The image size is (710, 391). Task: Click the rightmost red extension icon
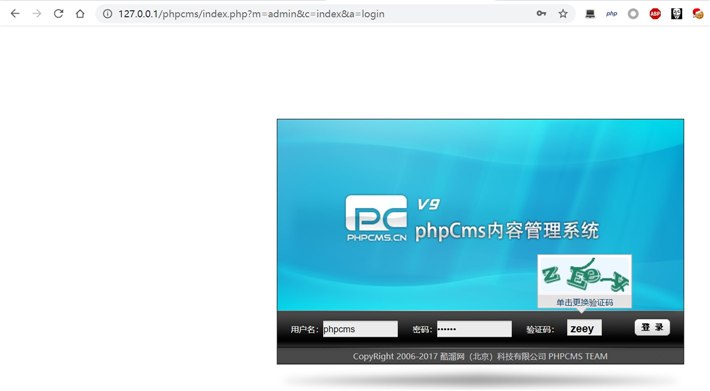click(698, 14)
